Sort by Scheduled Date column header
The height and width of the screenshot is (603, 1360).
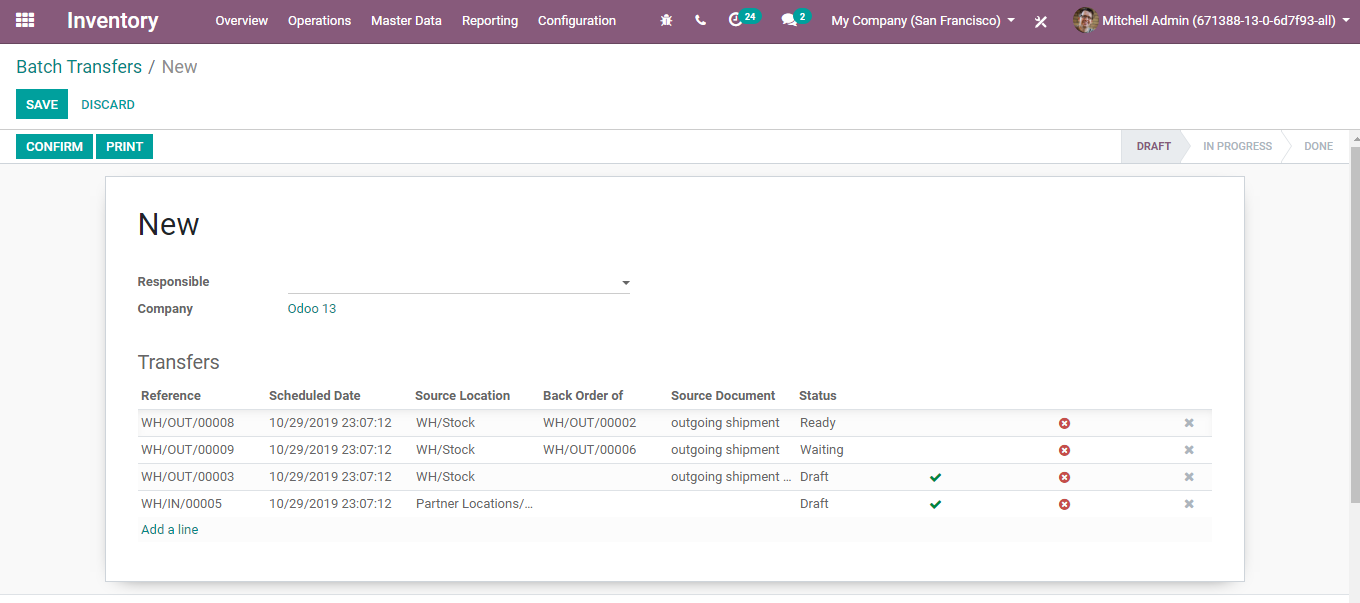[315, 396]
